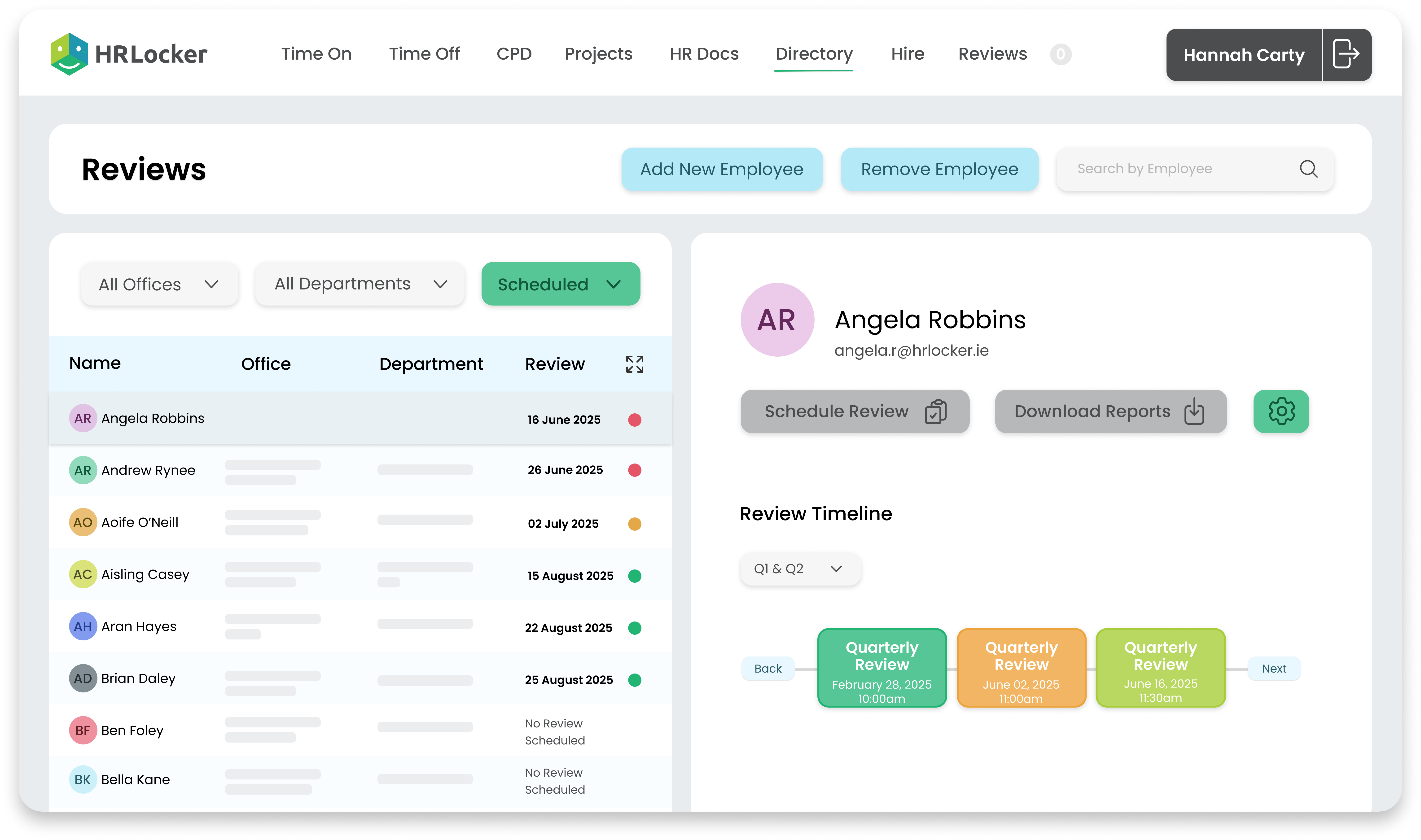Click the red status dot for Andrew Rynee
The height and width of the screenshot is (840, 1421).
pyautogui.click(x=634, y=470)
